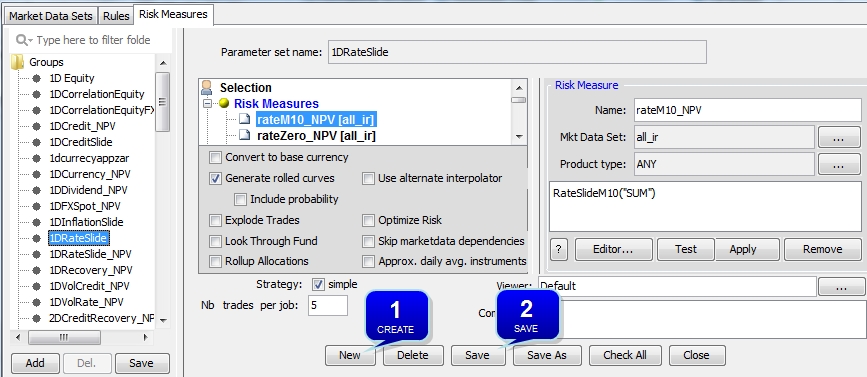Screen dimensions: 867x377
Task: Click the Selection tree scroll-down arrow
Action: tap(518, 137)
